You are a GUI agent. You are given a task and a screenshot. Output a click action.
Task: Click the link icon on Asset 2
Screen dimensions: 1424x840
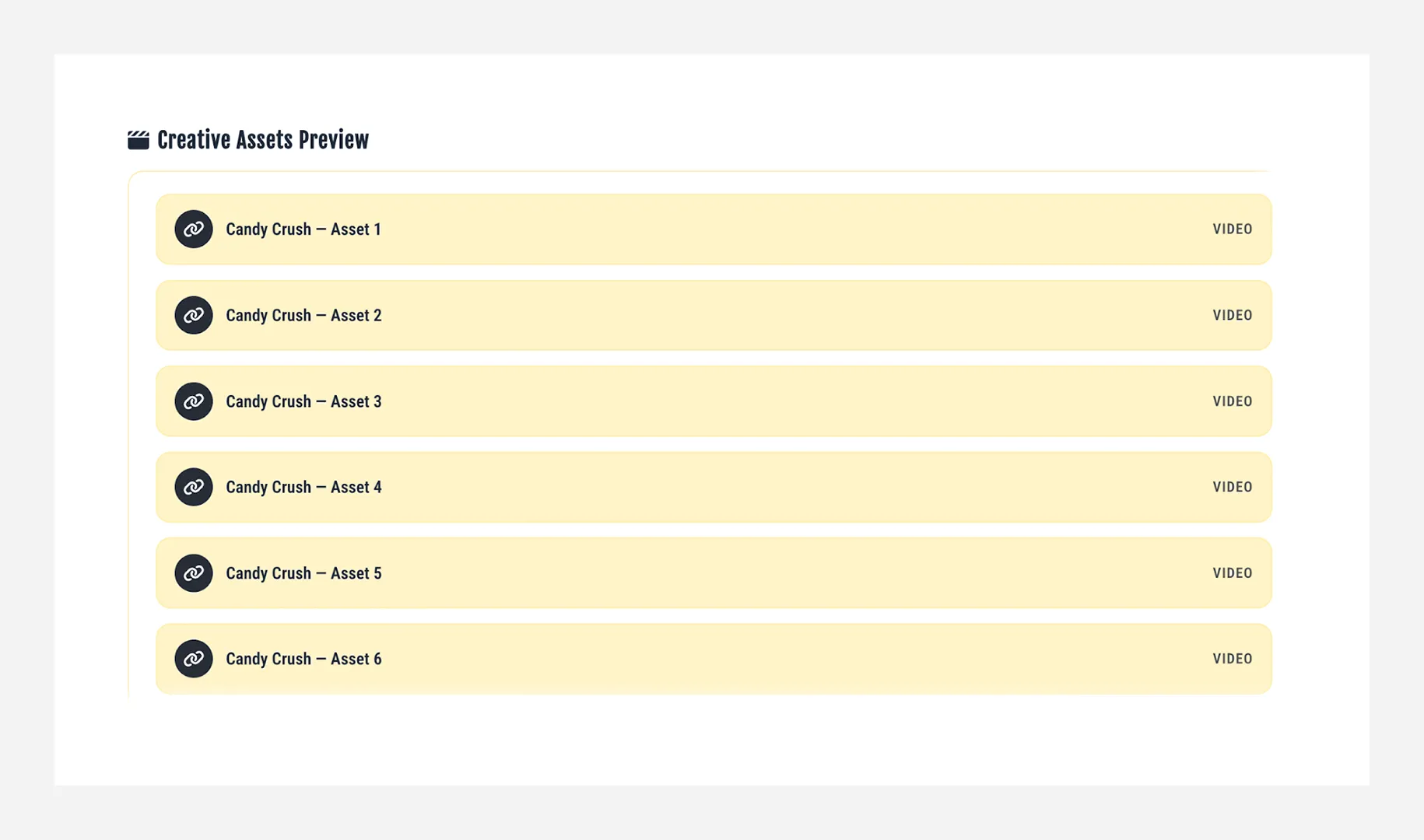pyautogui.click(x=193, y=315)
